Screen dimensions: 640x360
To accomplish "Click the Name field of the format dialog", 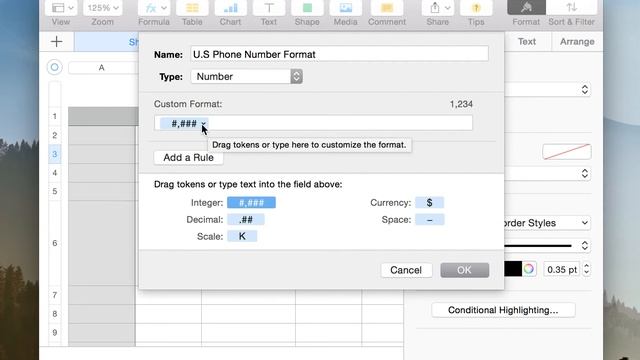I will [339, 54].
